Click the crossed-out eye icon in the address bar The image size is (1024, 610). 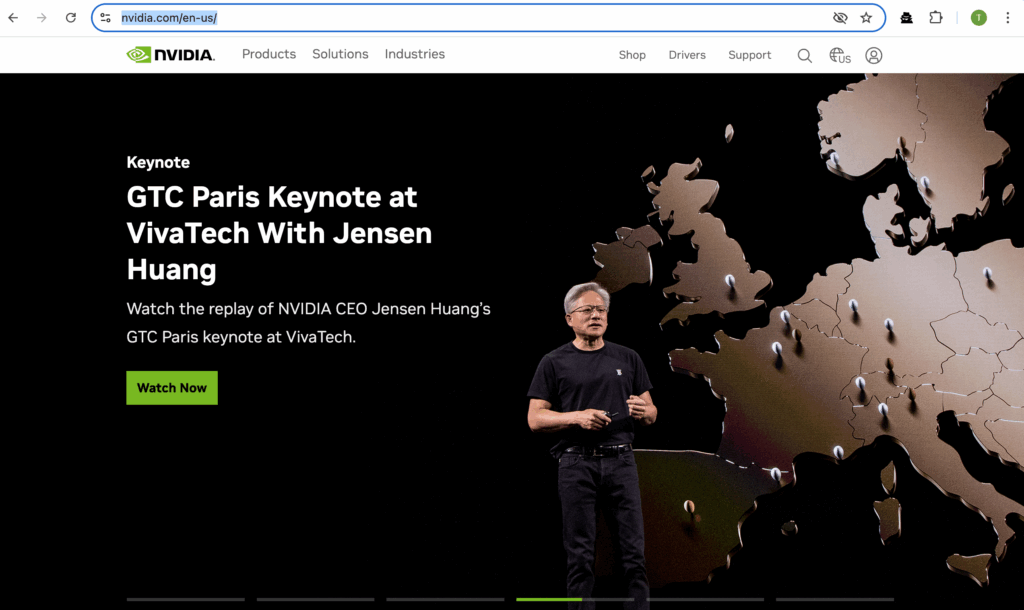click(x=840, y=18)
